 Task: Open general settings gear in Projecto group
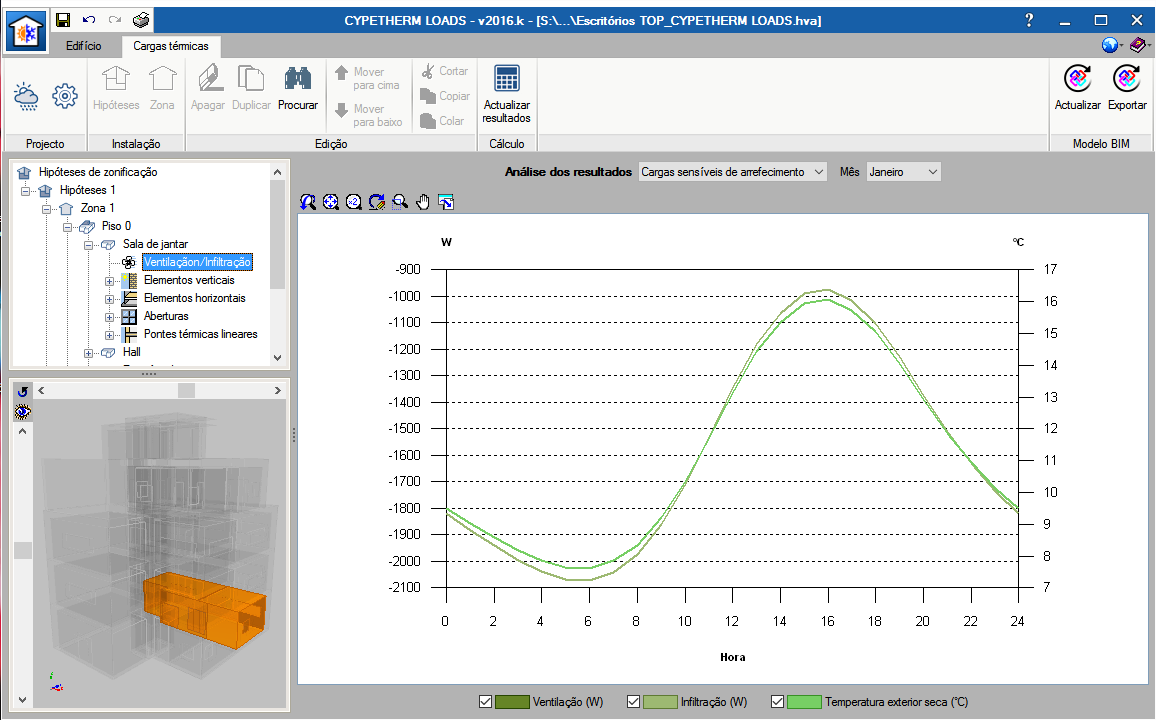pos(65,96)
